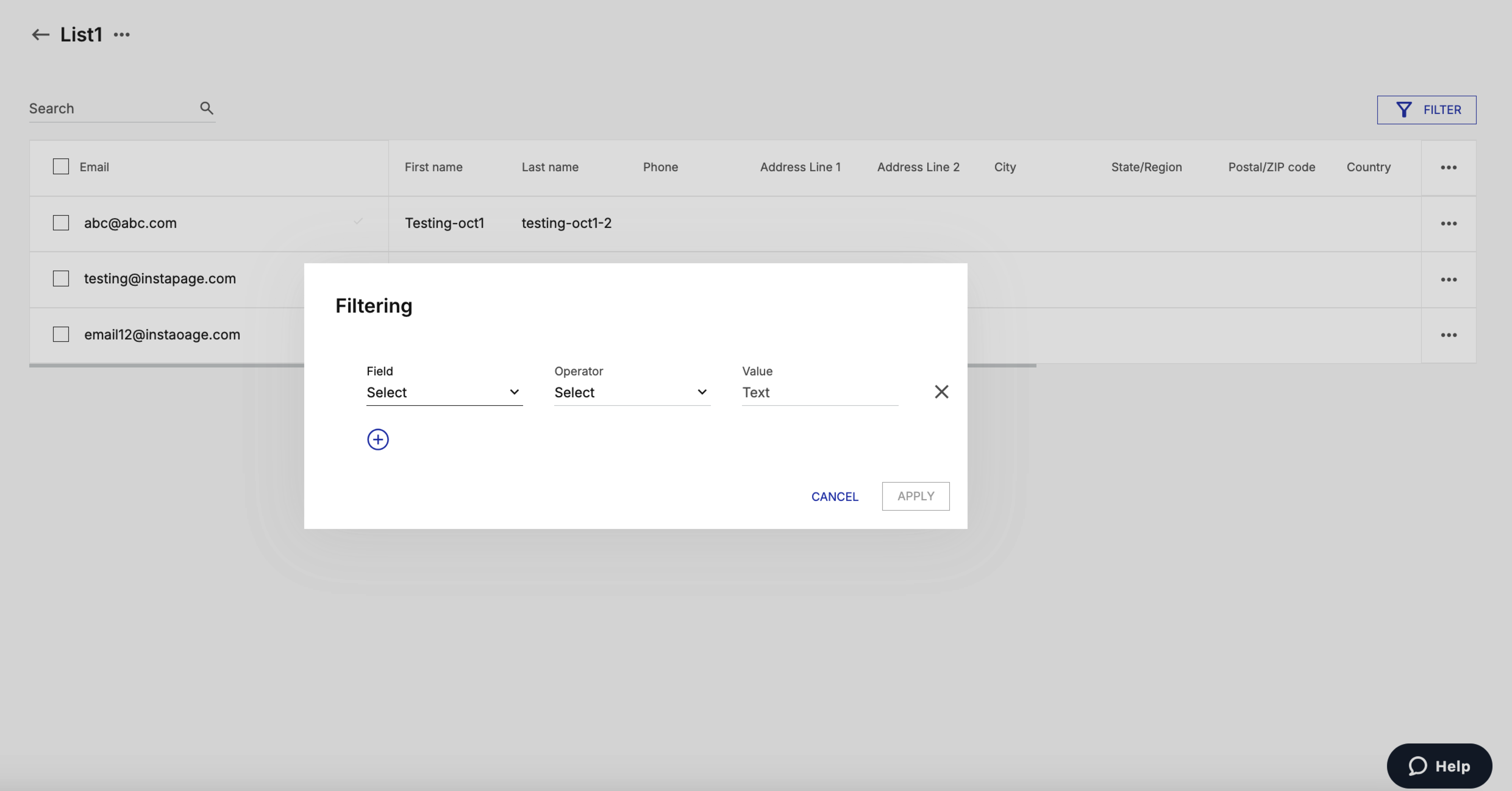Select the abc@abc.com email cell
This screenshot has width=1512, height=791.
pos(130,223)
